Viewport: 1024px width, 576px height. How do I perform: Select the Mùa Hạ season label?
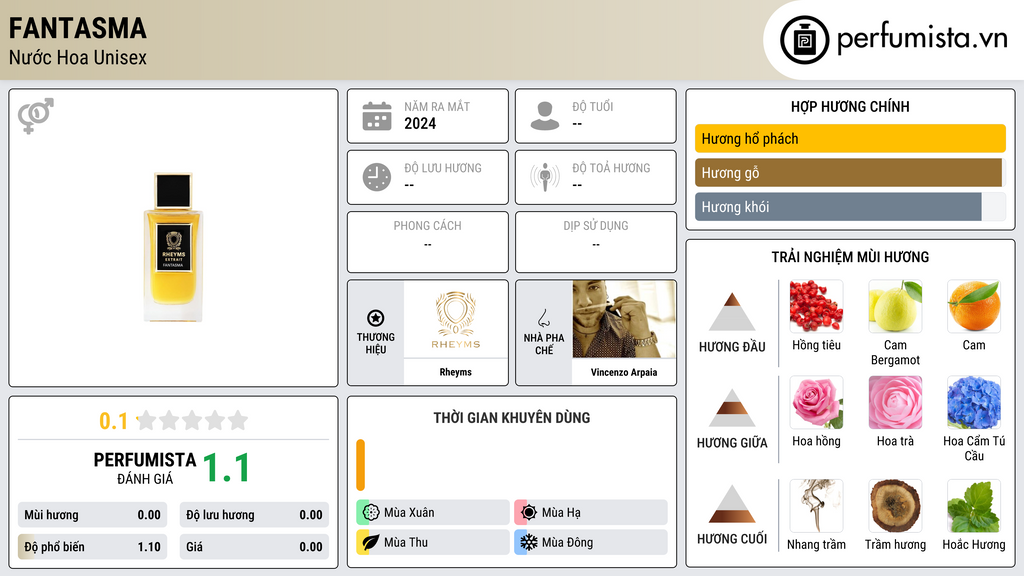click(x=561, y=513)
